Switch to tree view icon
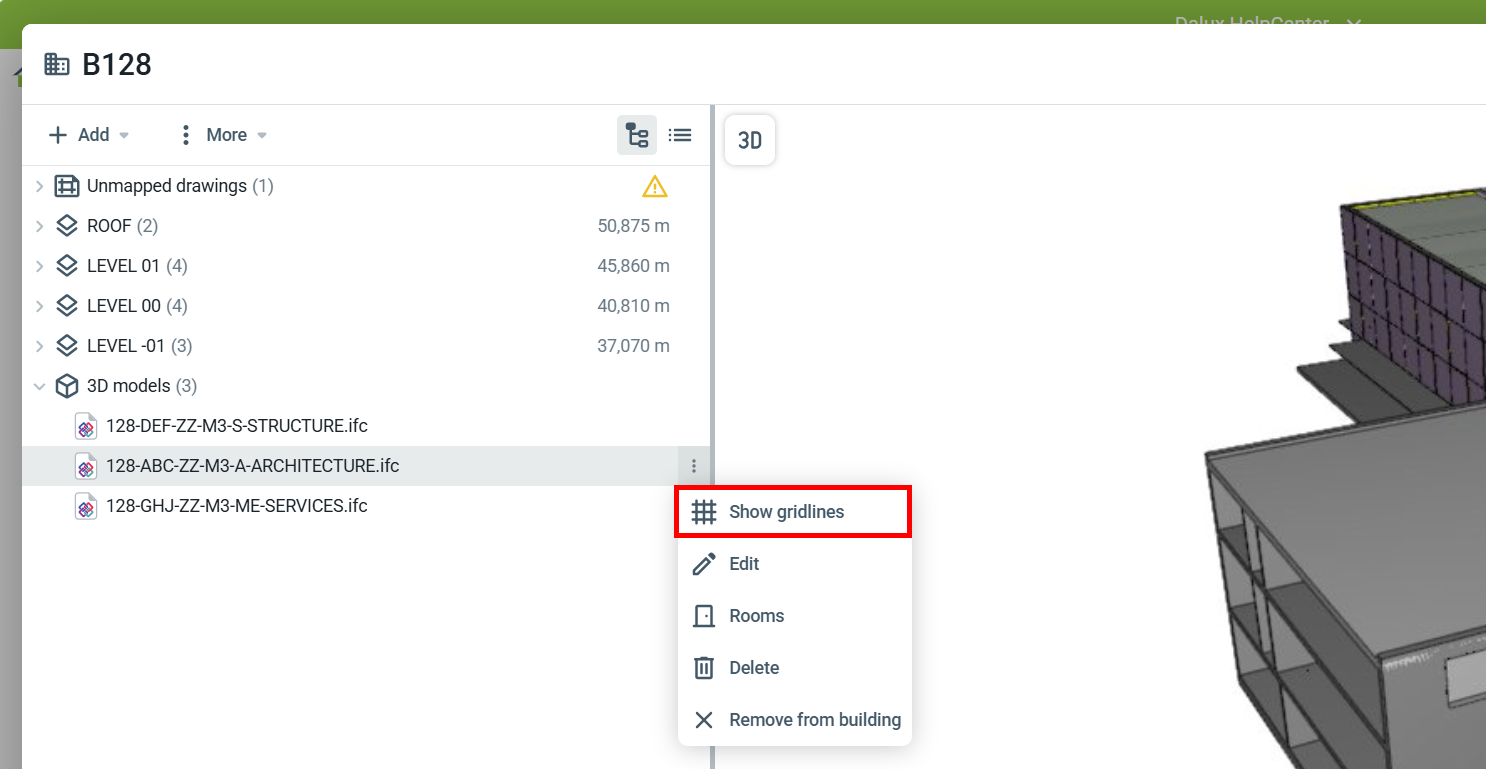 pos(636,135)
